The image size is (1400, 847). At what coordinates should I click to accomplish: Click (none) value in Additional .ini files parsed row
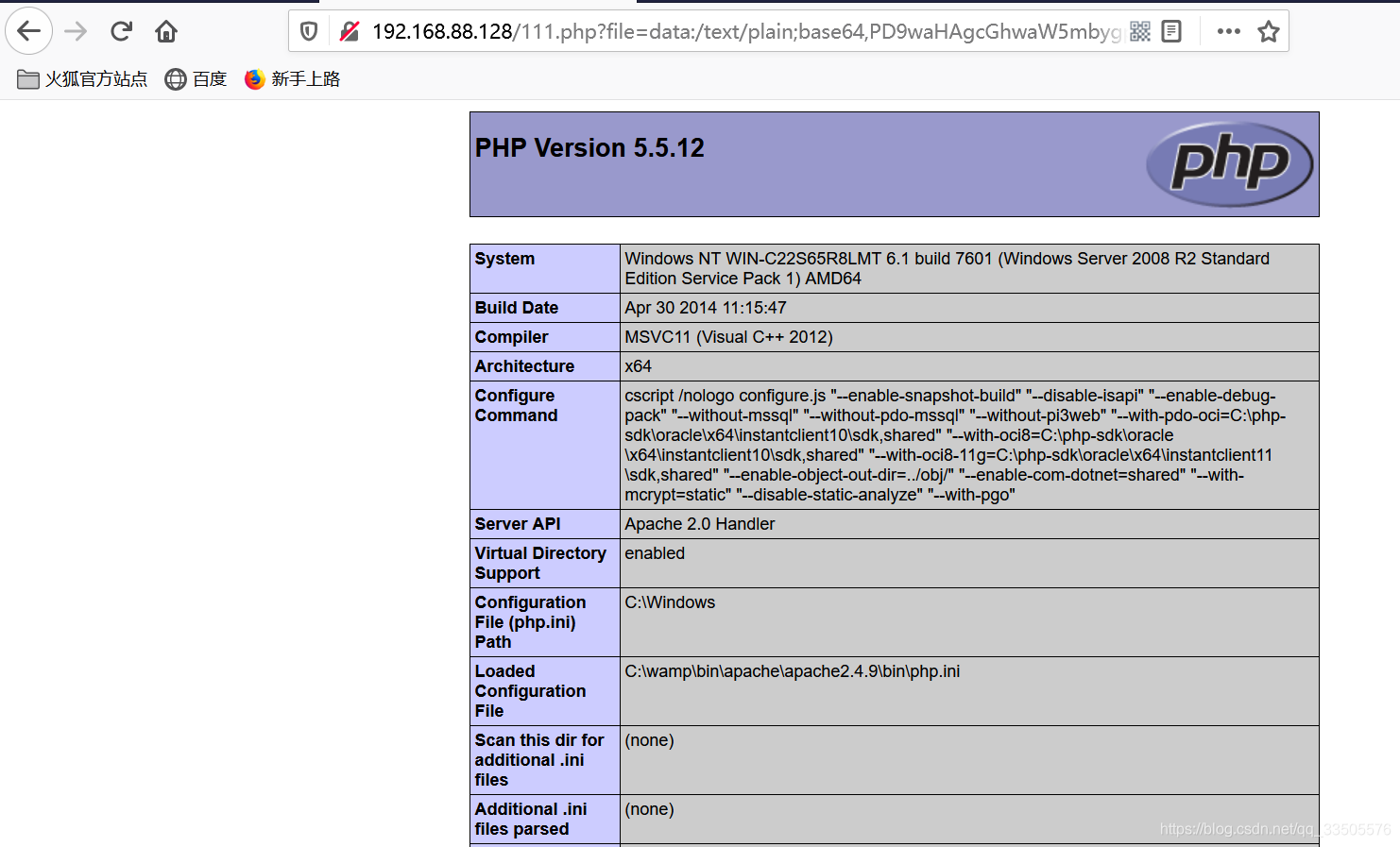[x=649, y=809]
